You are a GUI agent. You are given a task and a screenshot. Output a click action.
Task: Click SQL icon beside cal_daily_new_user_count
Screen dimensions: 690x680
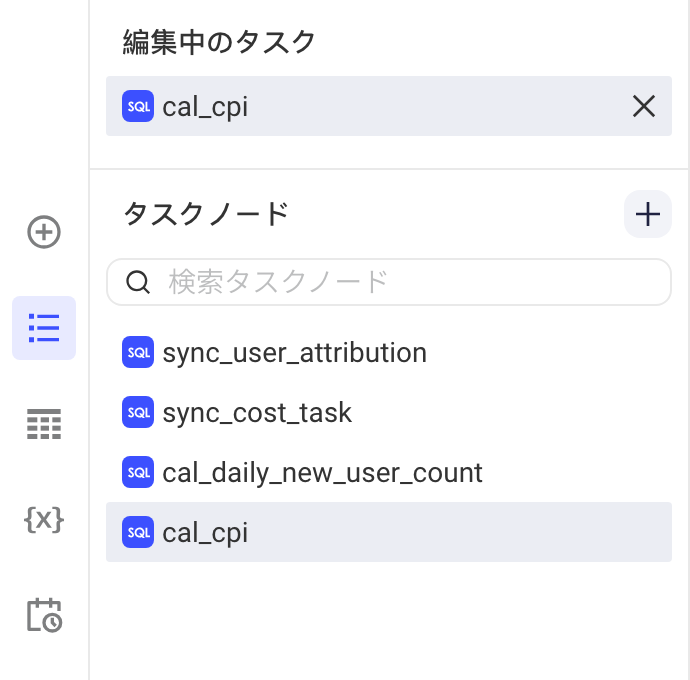(138, 472)
